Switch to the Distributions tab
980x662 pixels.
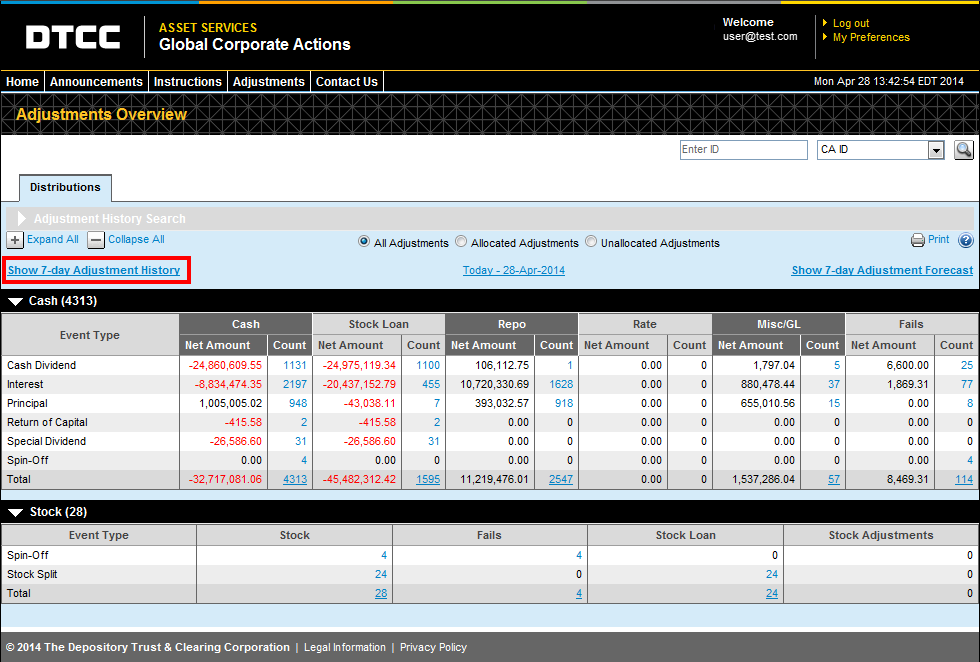(x=65, y=188)
